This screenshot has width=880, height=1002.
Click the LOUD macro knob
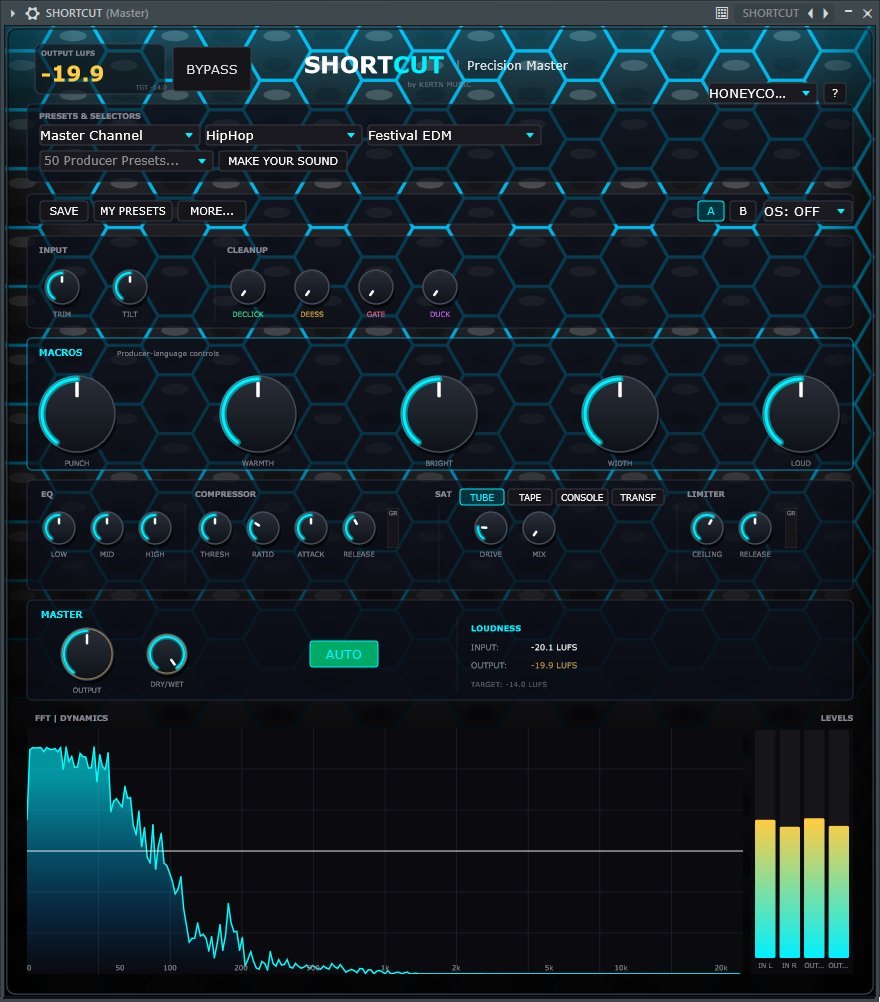tap(801, 413)
